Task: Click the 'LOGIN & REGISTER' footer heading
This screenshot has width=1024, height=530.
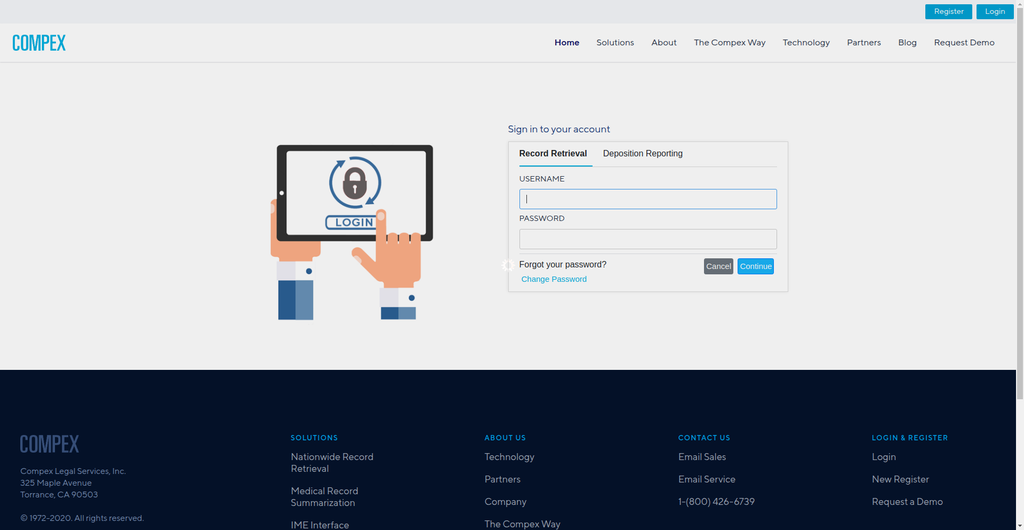Action: tap(910, 438)
